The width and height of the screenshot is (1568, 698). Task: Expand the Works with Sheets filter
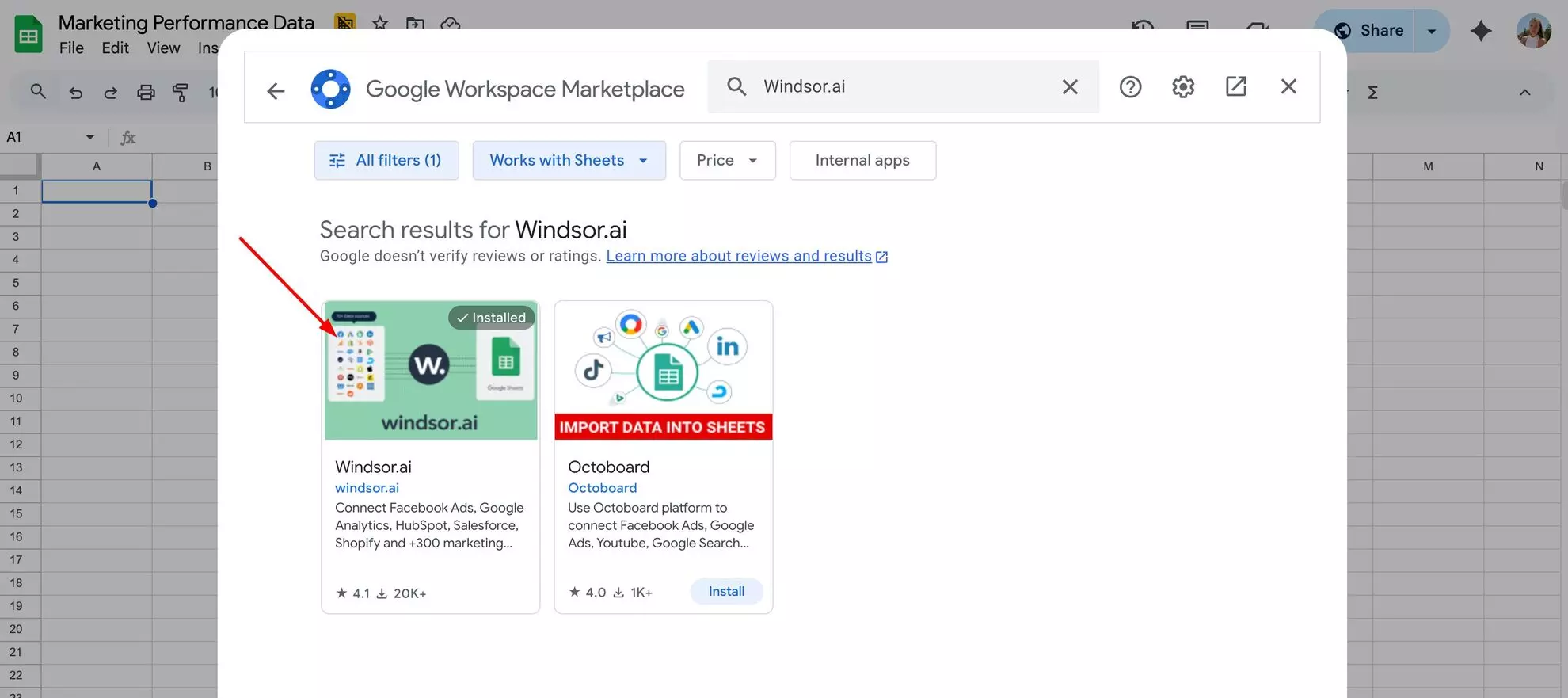click(569, 160)
